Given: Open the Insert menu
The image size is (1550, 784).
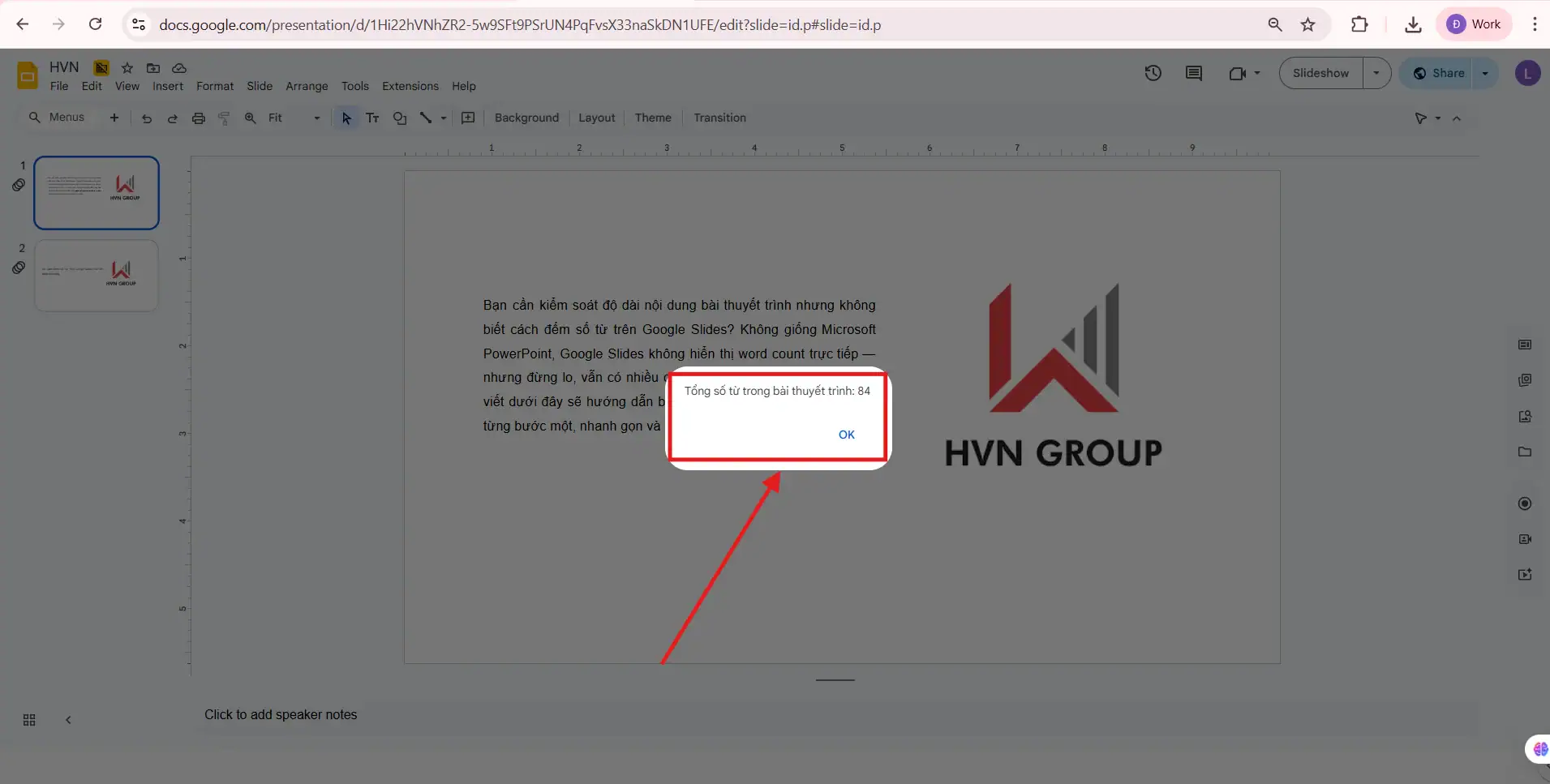Looking at the screenshot, I should pyautogui.click(x=168, y=86).
